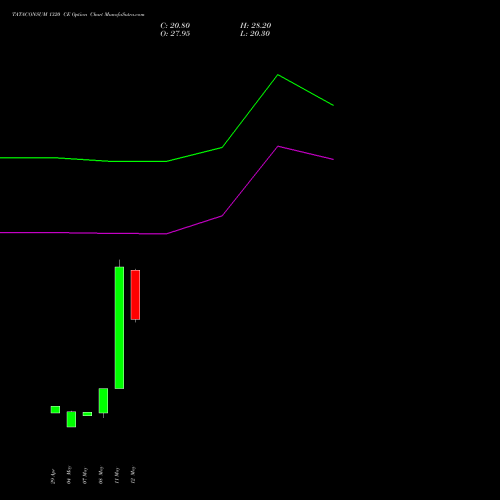500x500 pixels.
Task: Click the peak of the purple indicator line
Action: tap(278, 146)
